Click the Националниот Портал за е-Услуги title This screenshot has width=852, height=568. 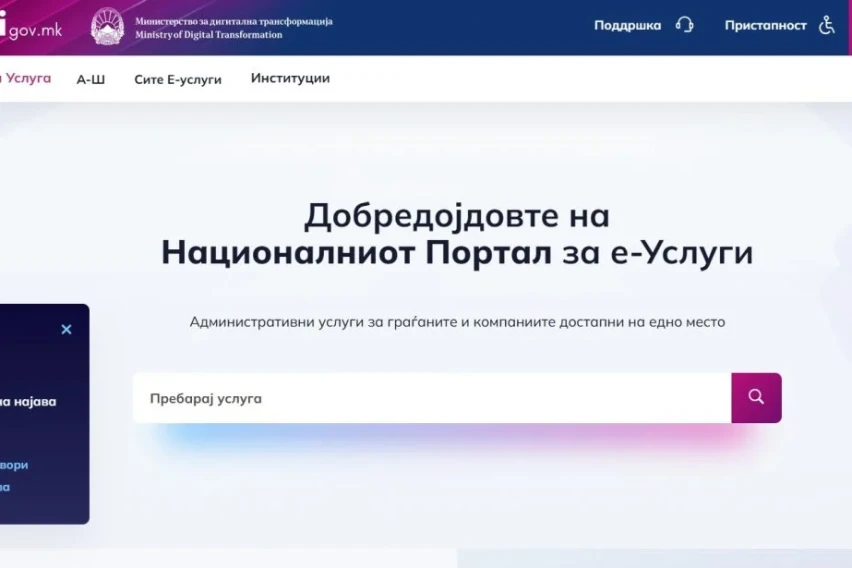456,253
